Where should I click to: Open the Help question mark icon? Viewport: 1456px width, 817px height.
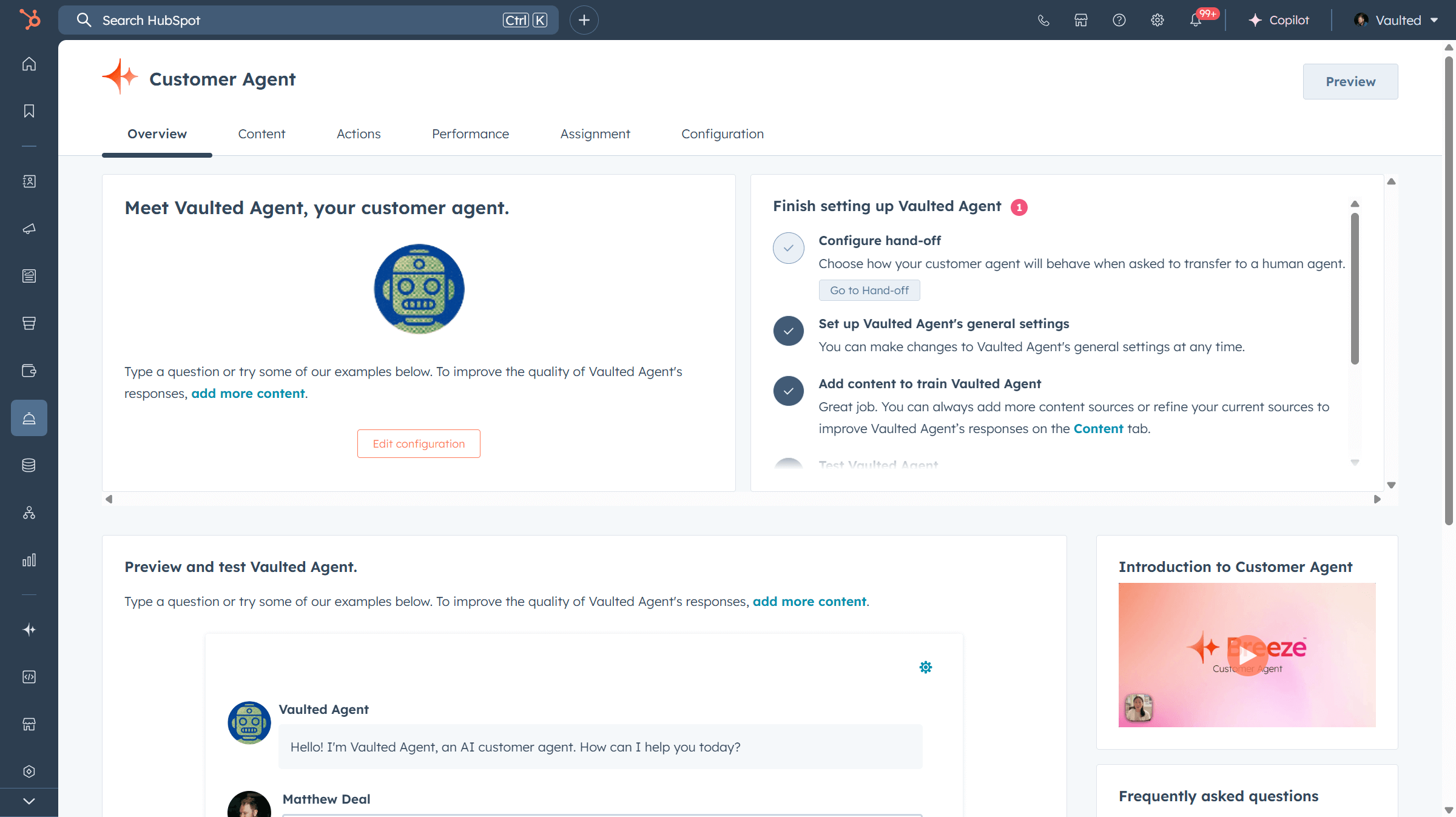1119,20
